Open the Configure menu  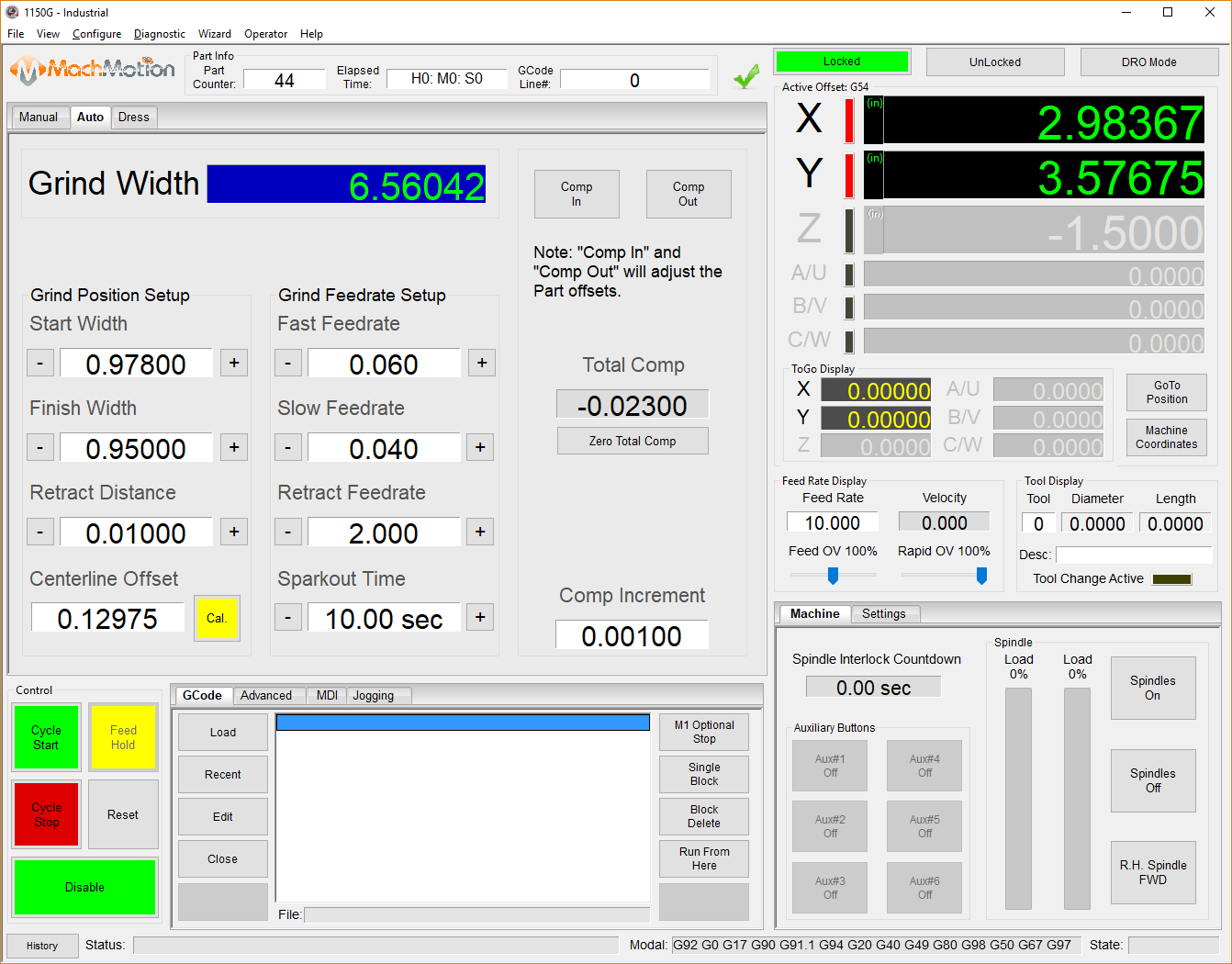pyautogui.click(x=97, y=34)
